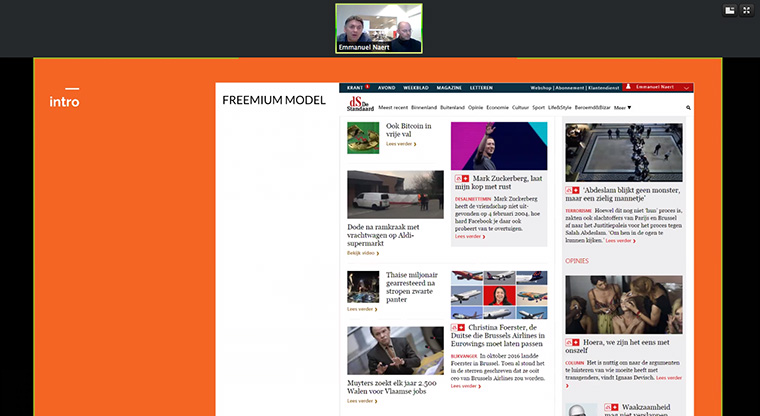Click the dS De Standaard logo

coord(360,104)
